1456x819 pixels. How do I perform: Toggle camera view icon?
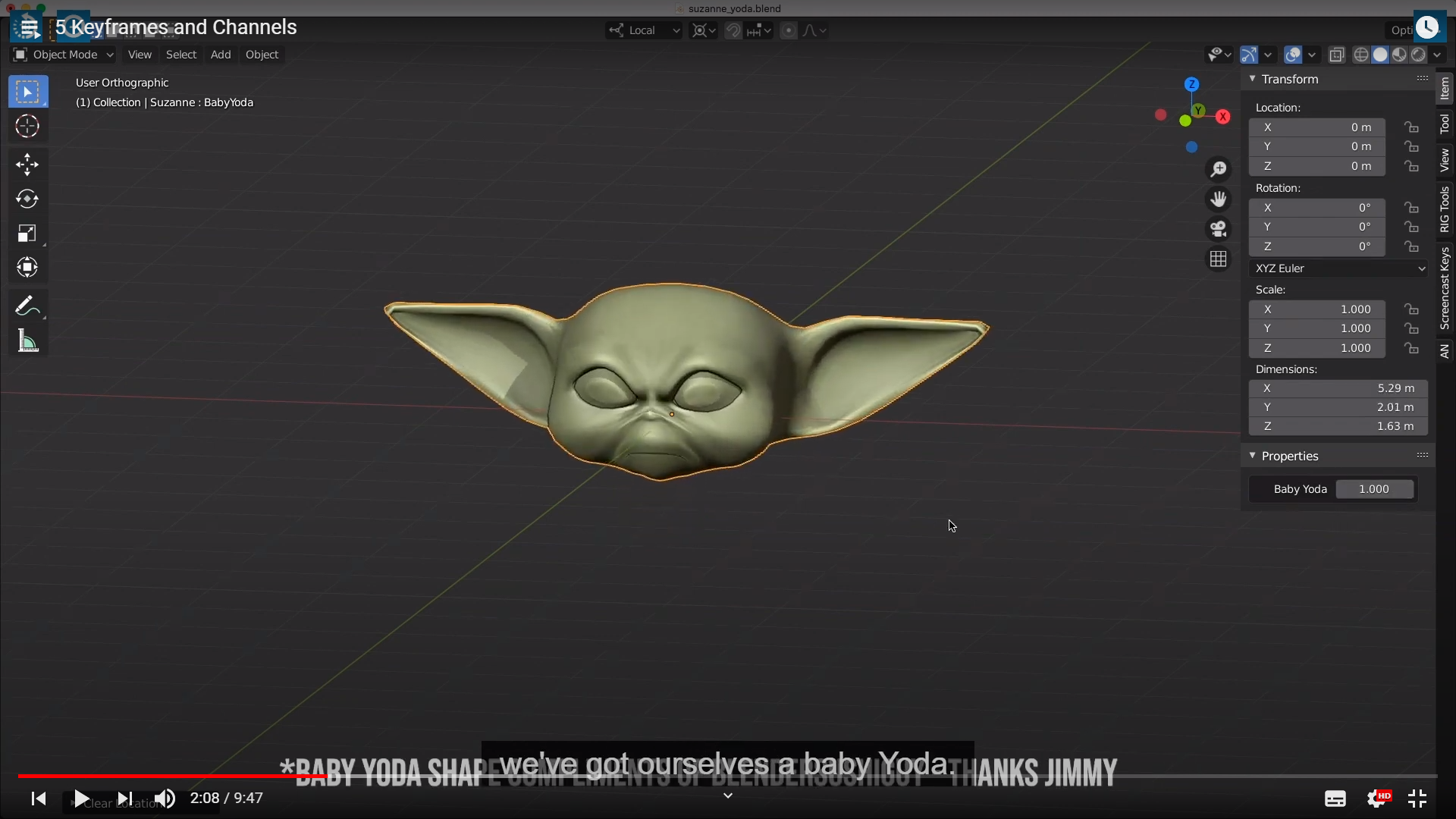(1219, 228)
